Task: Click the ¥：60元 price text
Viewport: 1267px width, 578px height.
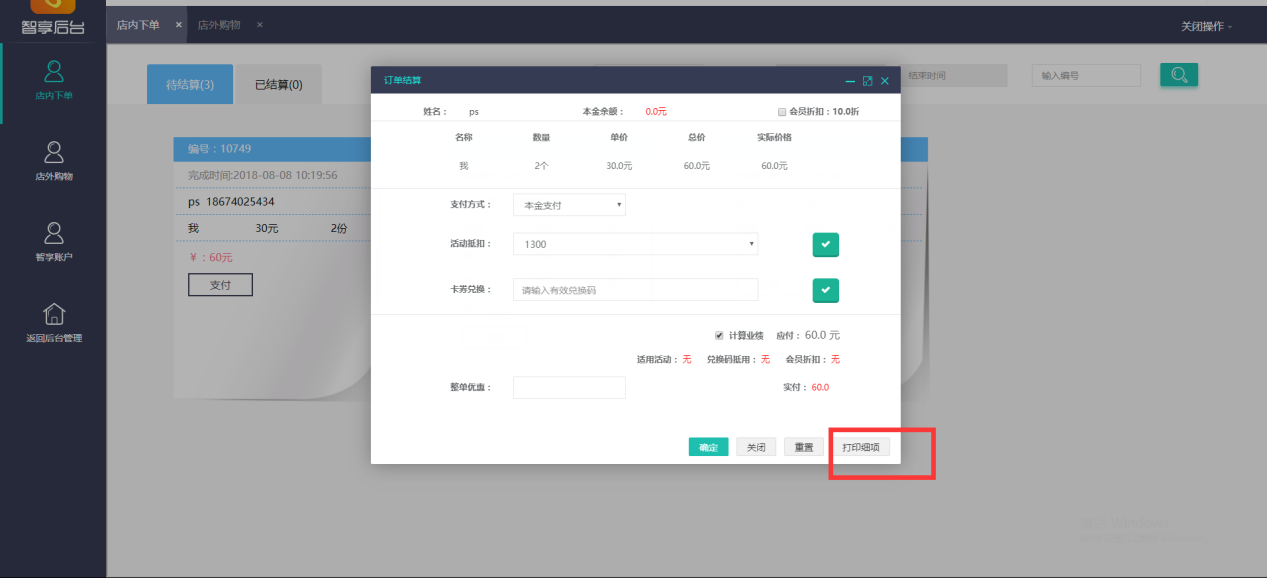Action: click(x=210, y=257)
